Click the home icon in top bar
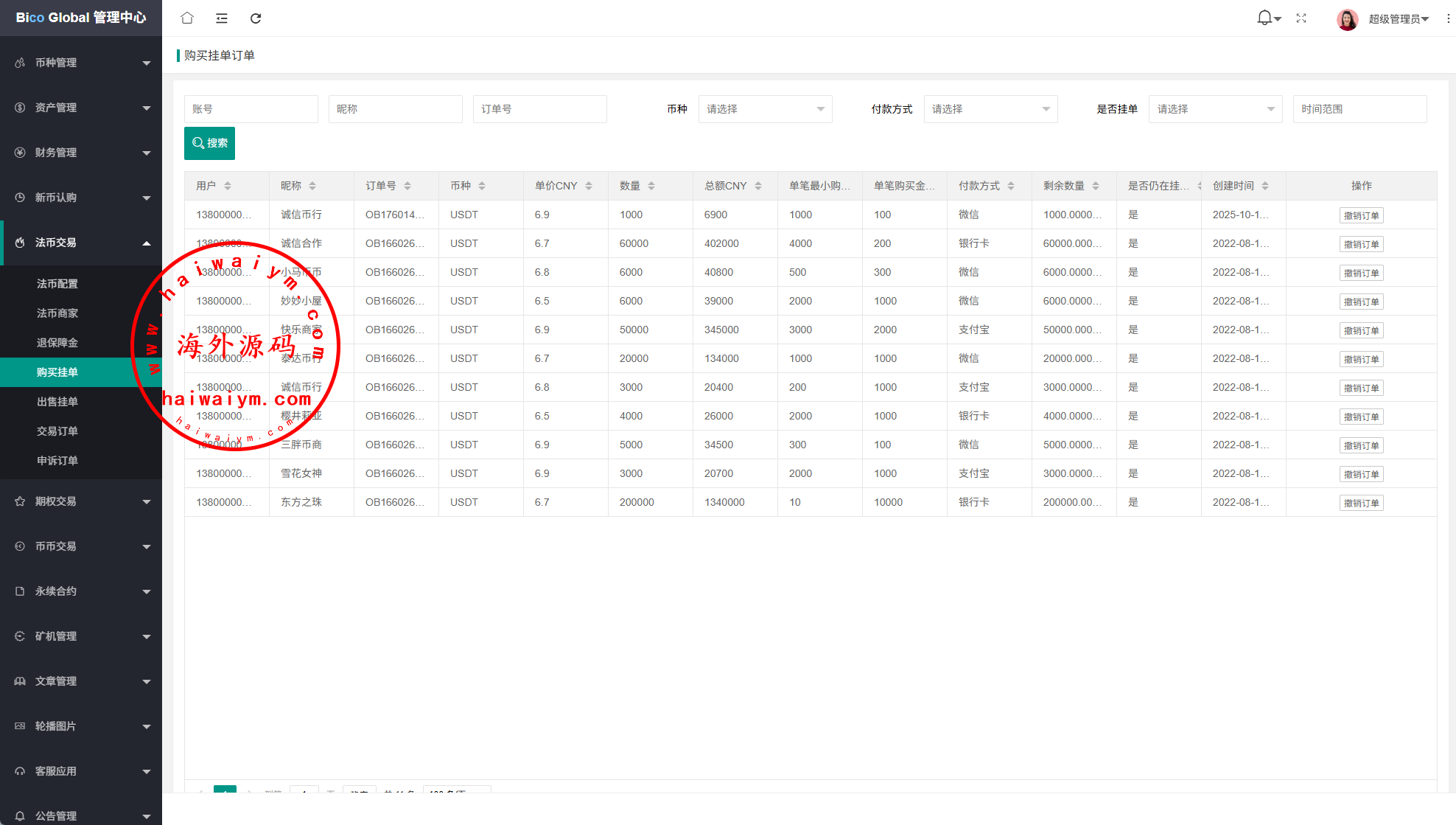This screenshot has width=1456, height=825. click(187, 18)
